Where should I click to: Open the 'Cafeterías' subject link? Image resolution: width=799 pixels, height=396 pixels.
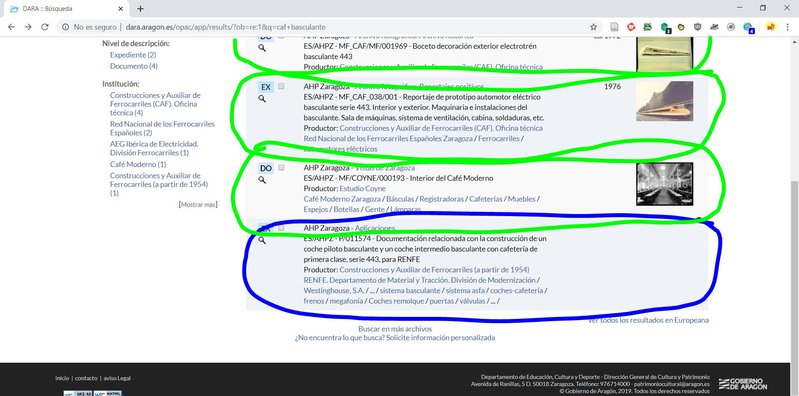pos(486,199)
